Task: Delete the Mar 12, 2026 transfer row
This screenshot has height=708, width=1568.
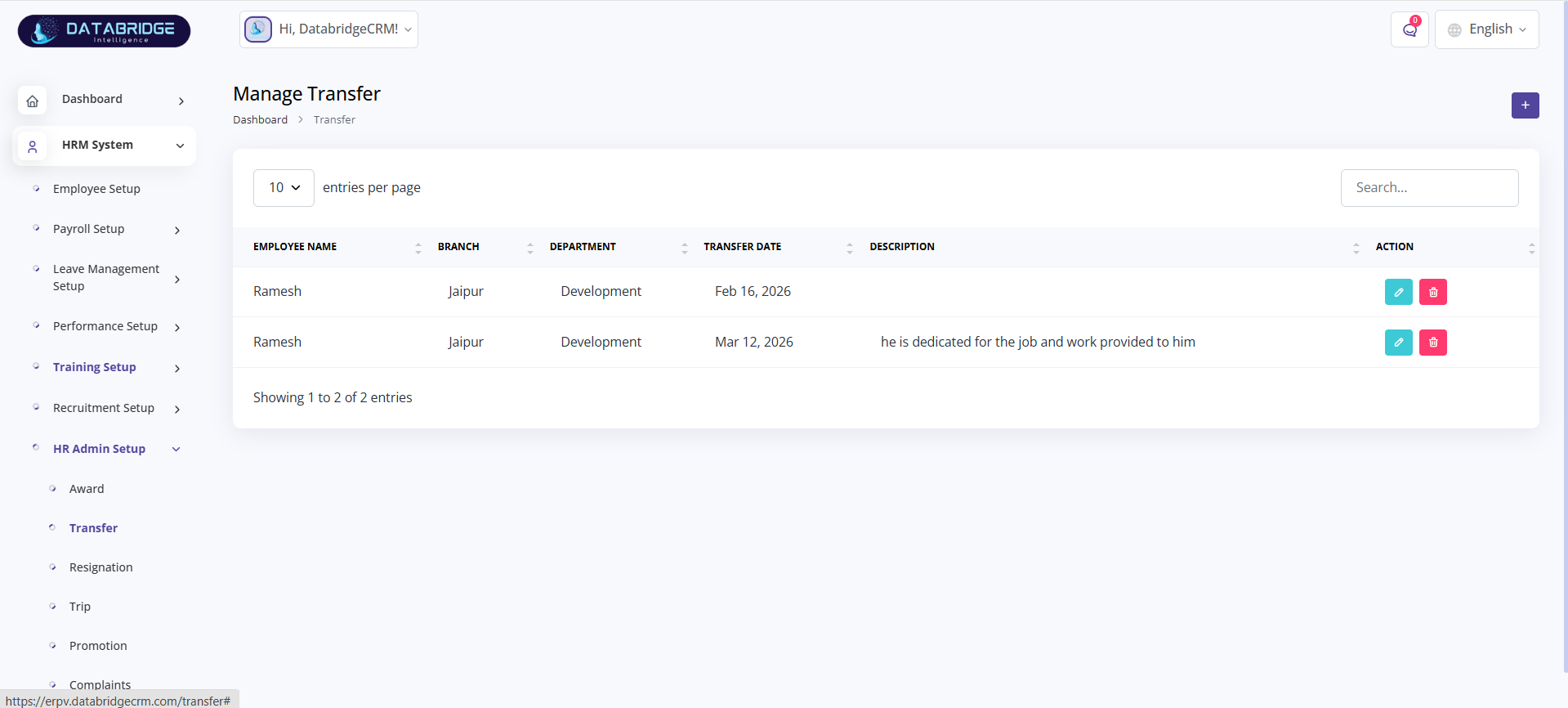Action: pyautogui.click(x=1432, y=343)
